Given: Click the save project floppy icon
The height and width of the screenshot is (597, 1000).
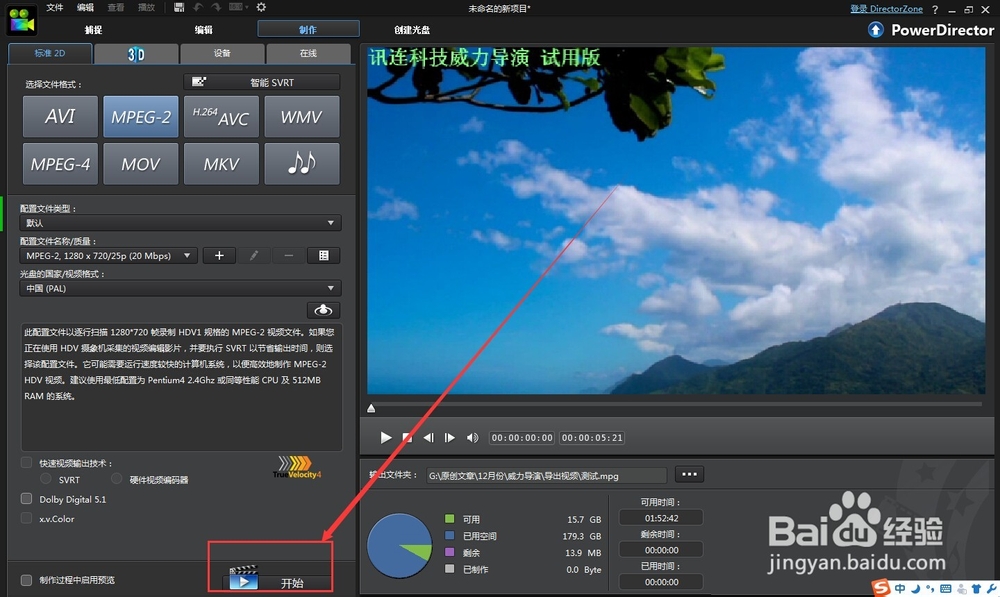Looking at the screenshot, I should [x=179, y=7].
